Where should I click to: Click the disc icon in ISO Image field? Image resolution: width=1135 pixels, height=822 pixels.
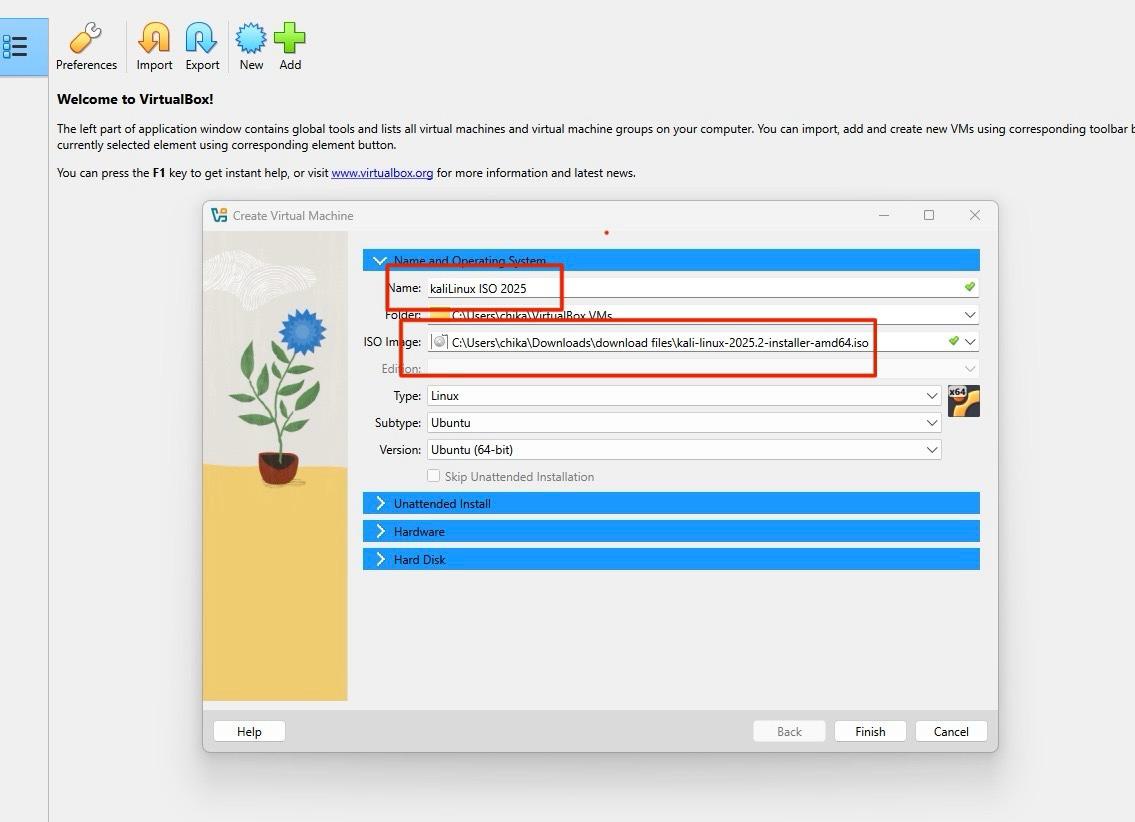tap(439, 342)
